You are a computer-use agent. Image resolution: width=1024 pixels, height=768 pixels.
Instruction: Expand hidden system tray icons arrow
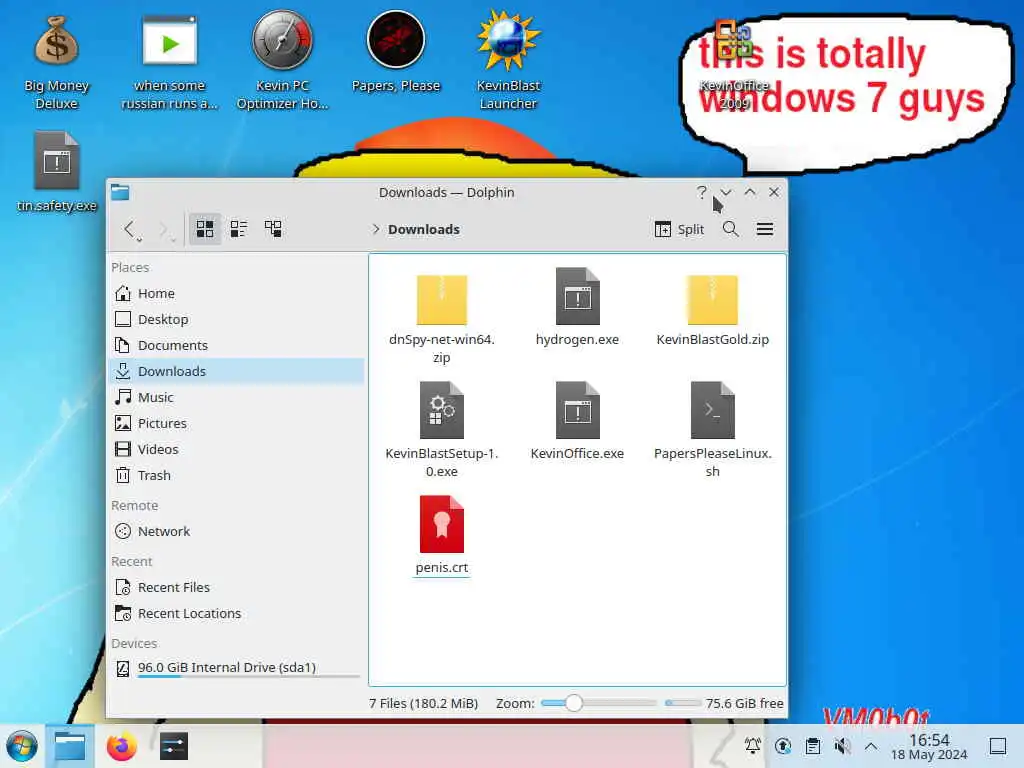click(x=871, y=746)
